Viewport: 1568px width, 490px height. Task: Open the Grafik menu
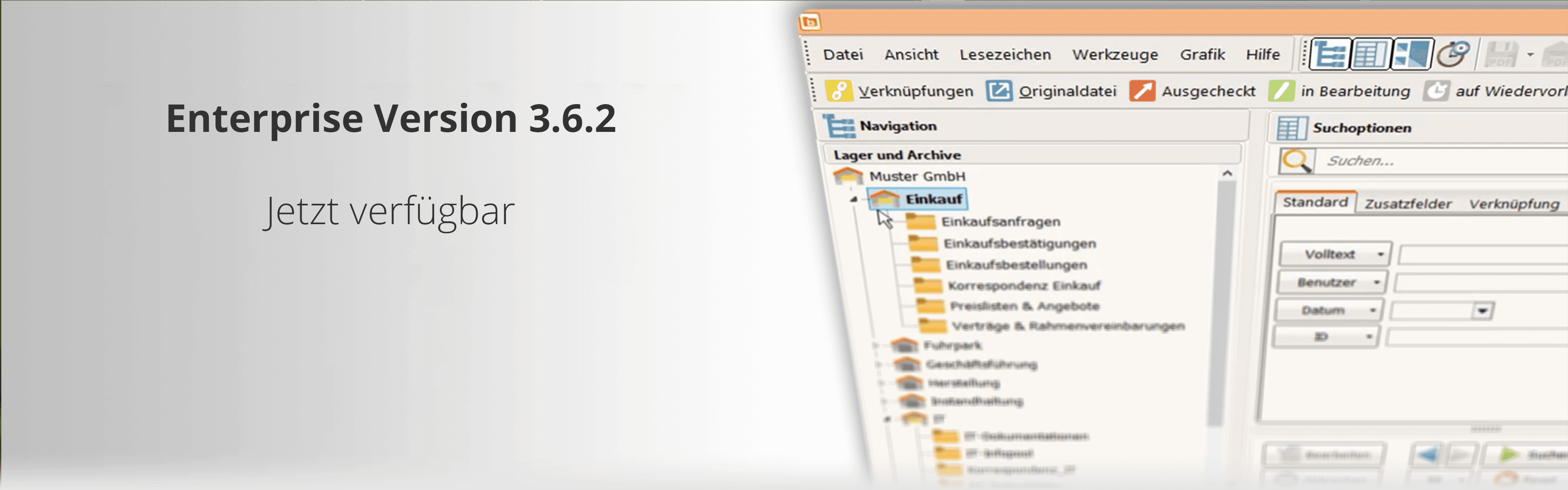click(1202, 55)
